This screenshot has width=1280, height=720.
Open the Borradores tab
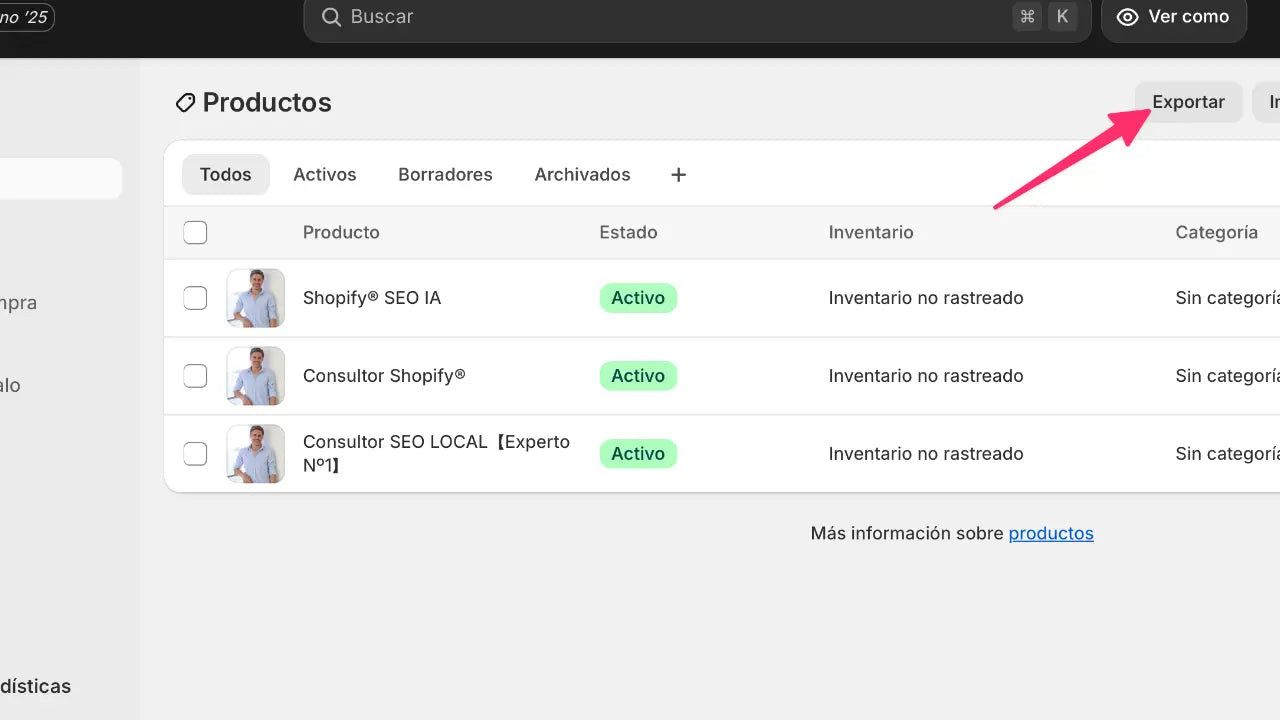click(445, 174)
